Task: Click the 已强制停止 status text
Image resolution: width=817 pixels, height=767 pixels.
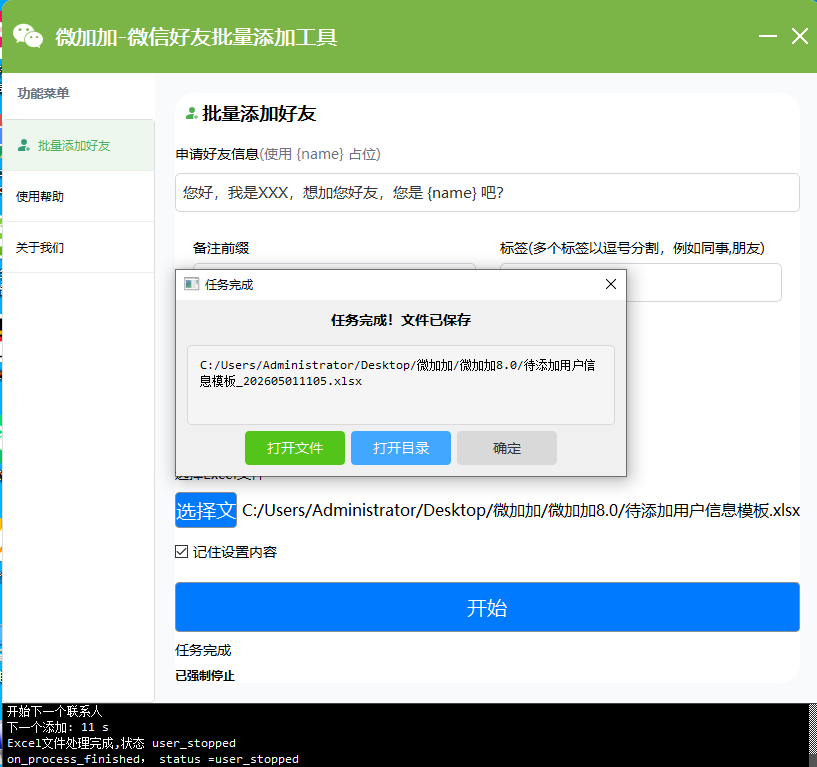Action: click(x=205, y=675)
